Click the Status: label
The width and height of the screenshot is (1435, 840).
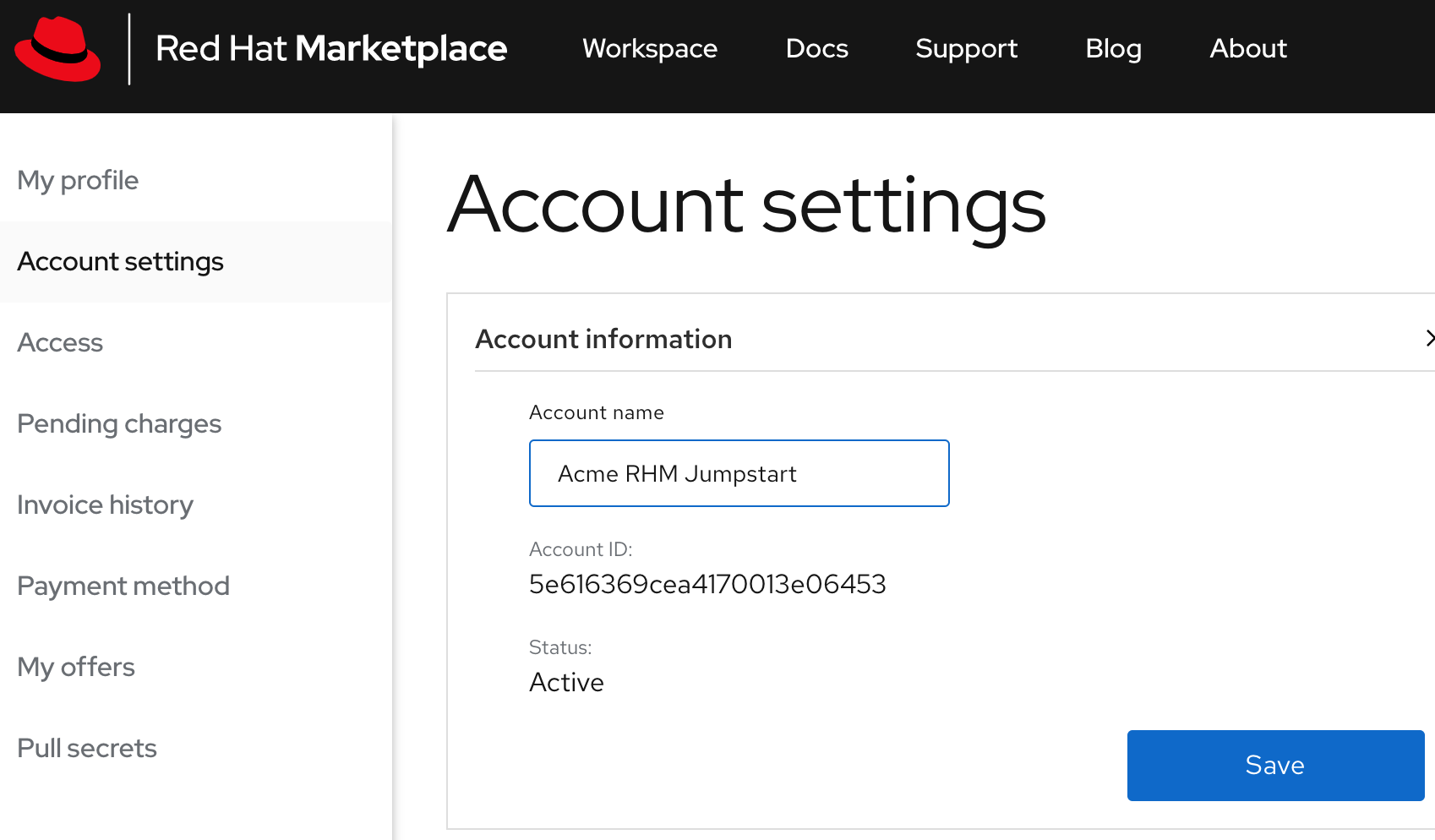tap(560, 647)
